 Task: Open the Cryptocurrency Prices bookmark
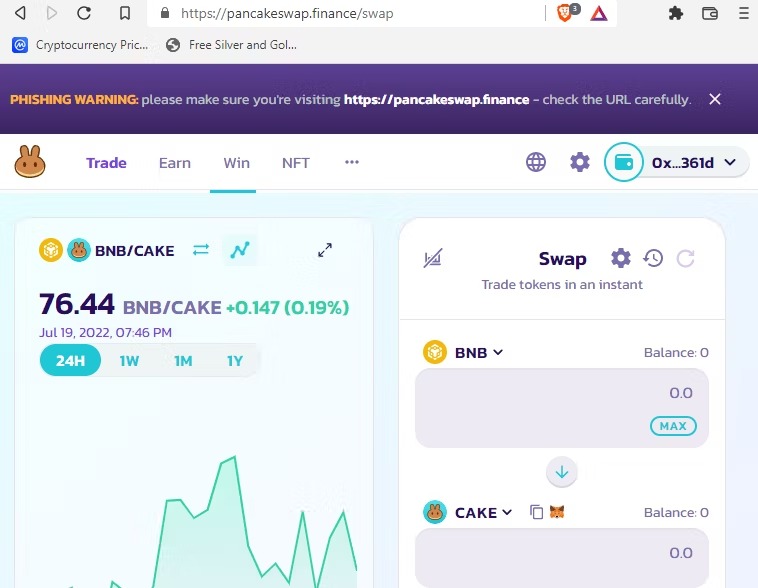80,45
